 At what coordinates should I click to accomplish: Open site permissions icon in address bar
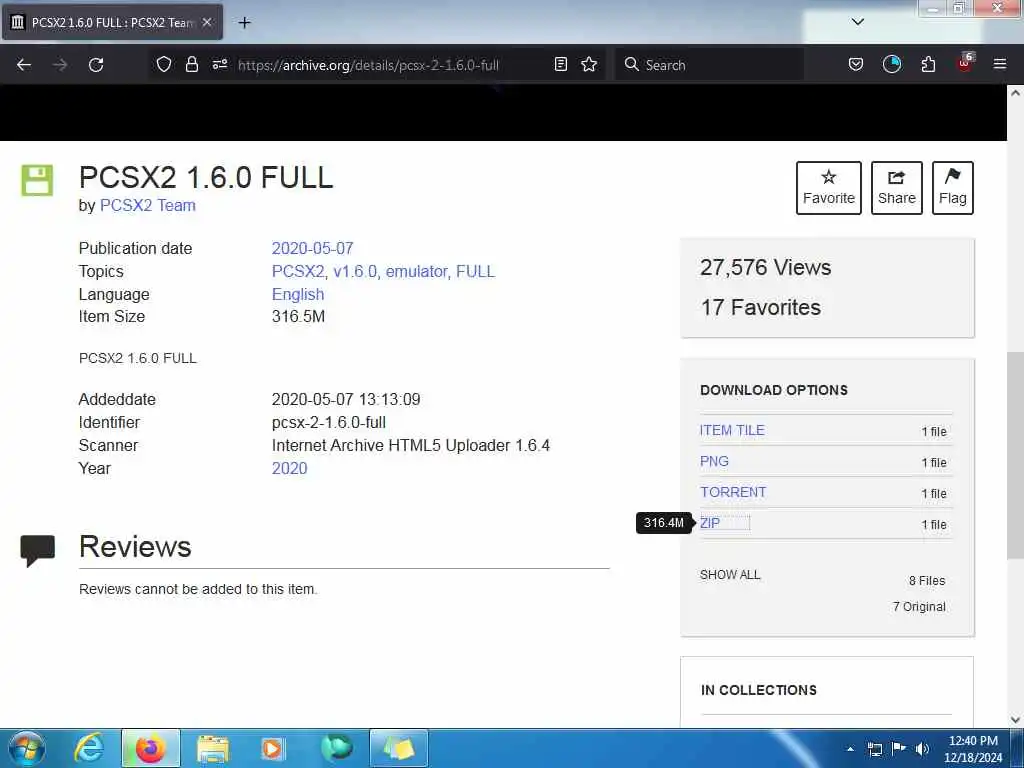[220, 64]
